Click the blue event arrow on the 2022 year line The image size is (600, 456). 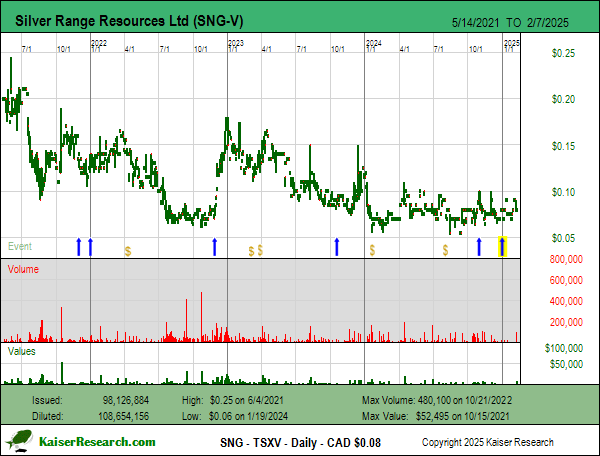pos(91,247)
